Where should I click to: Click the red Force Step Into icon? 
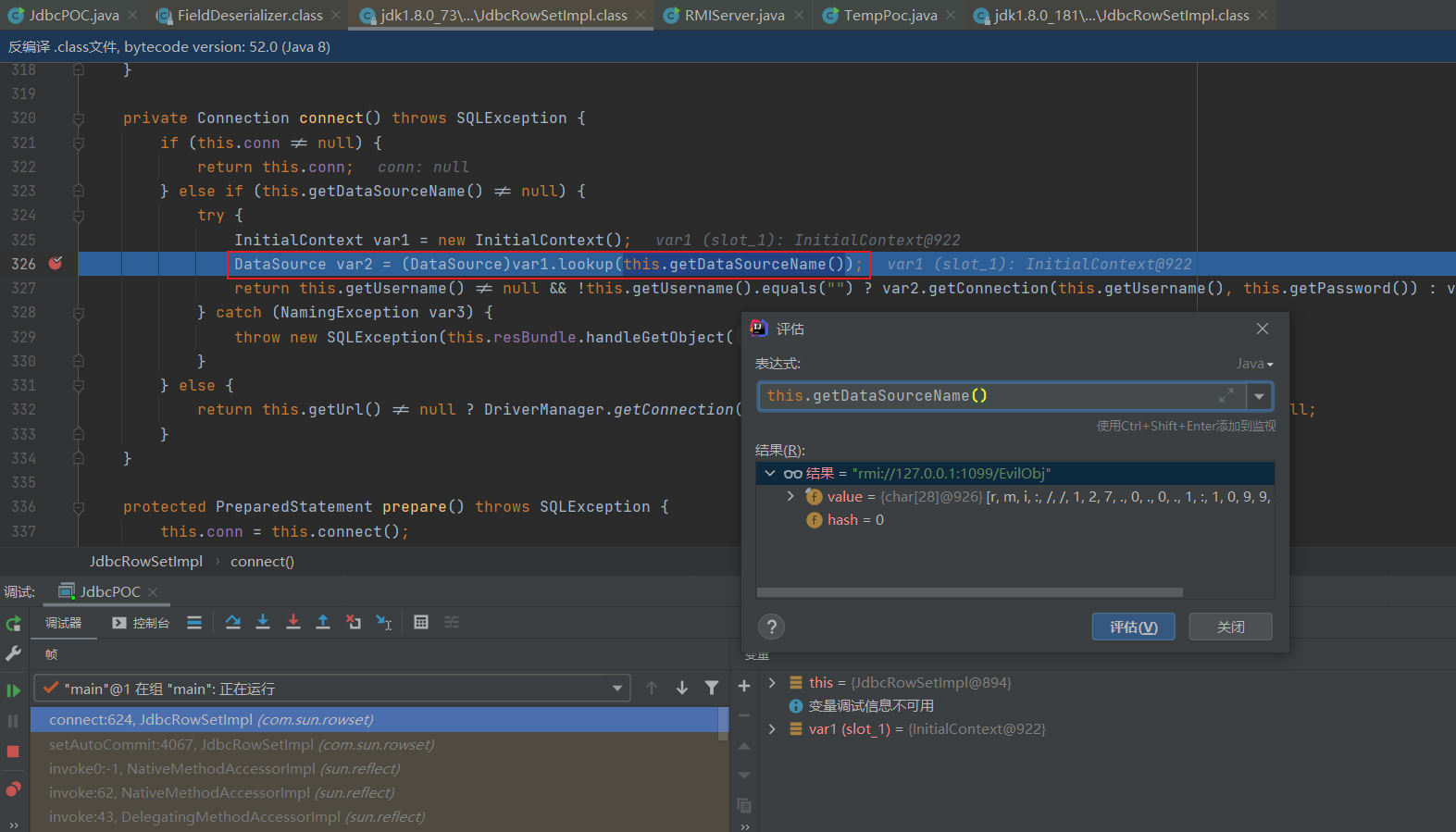coord(293,623)
